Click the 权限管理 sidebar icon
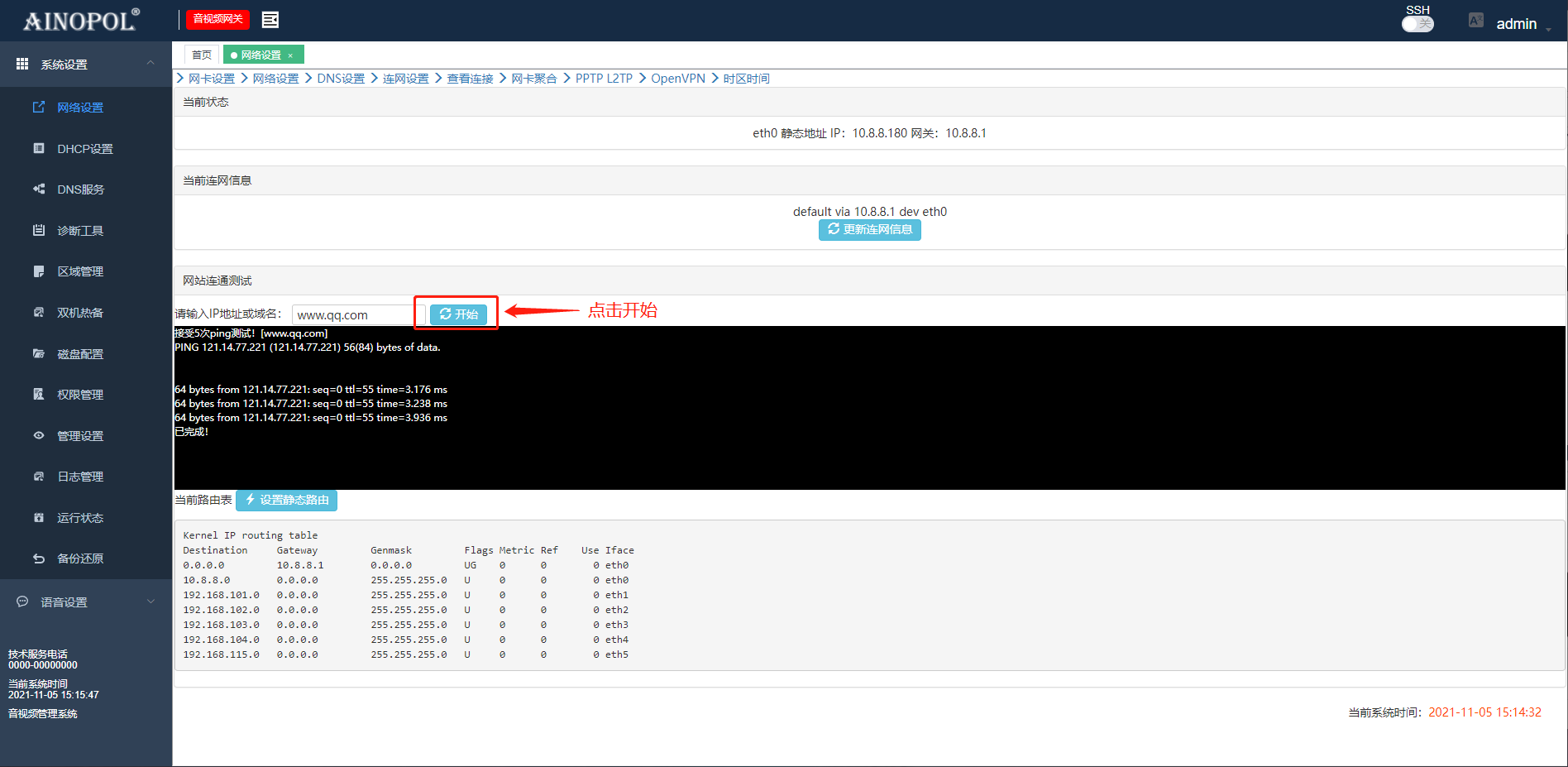1568x767 pixels. tap(39, 394)
